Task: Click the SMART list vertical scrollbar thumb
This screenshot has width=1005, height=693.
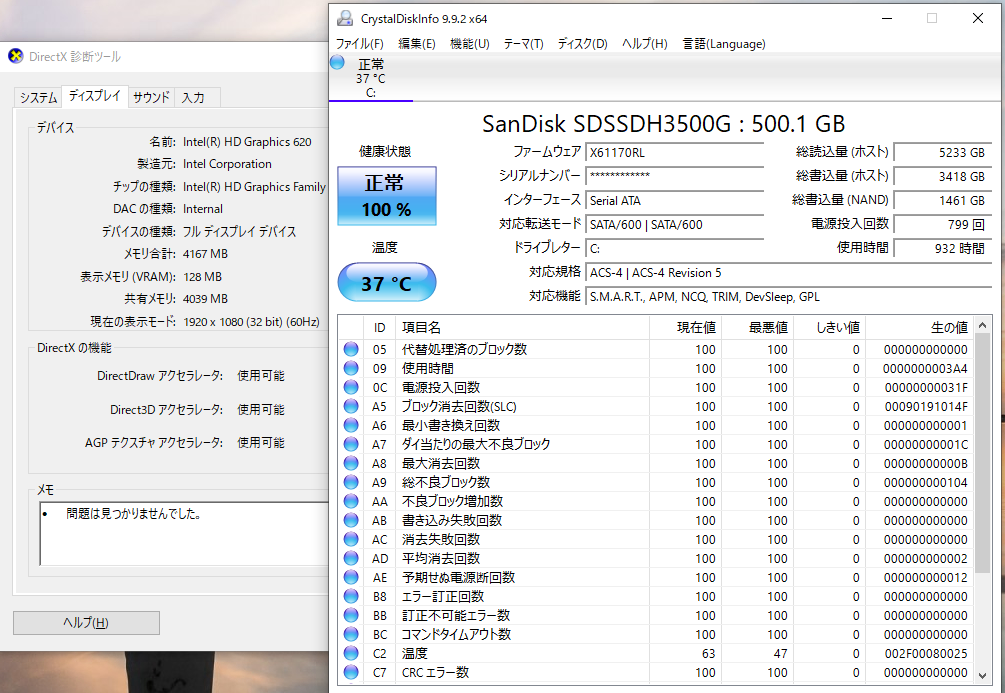Action: 982,453
